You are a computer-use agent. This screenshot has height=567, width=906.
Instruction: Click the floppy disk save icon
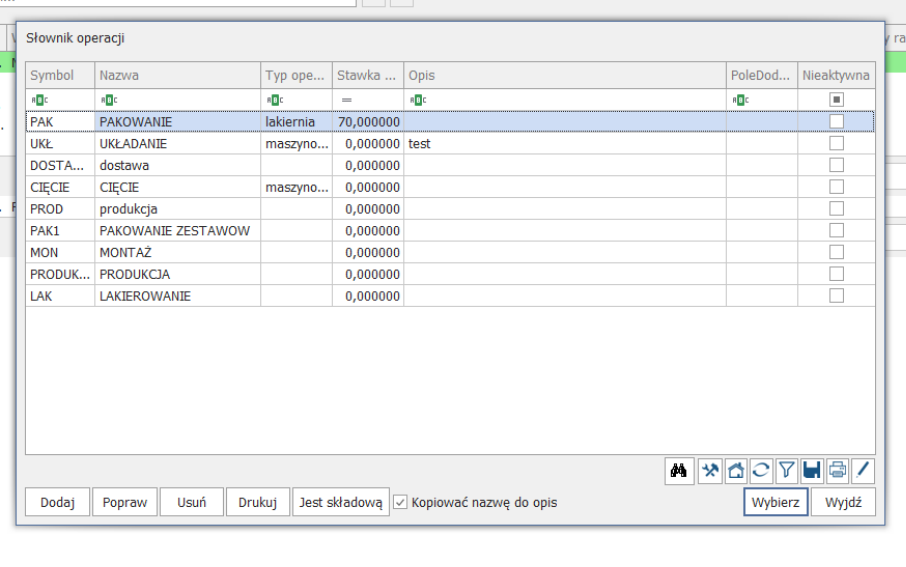click(811, 470)
